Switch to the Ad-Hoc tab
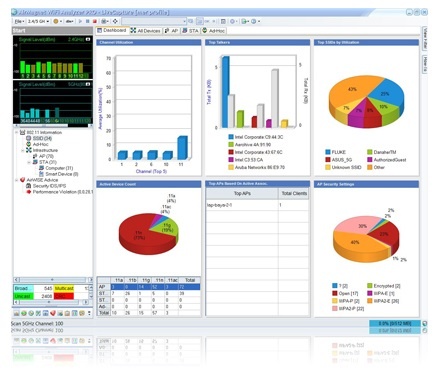 (x=214, y=31)
